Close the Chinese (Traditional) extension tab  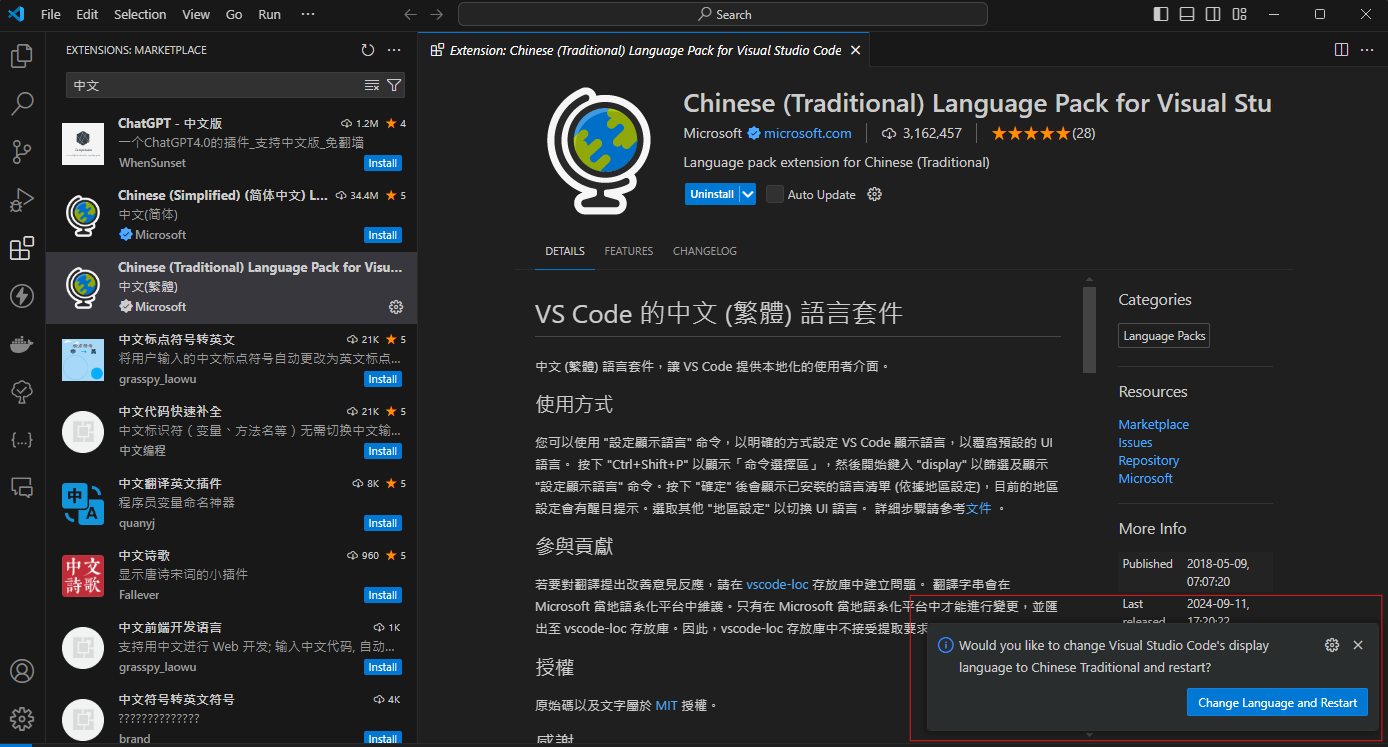pyautogui.click(x=854, y=50)
